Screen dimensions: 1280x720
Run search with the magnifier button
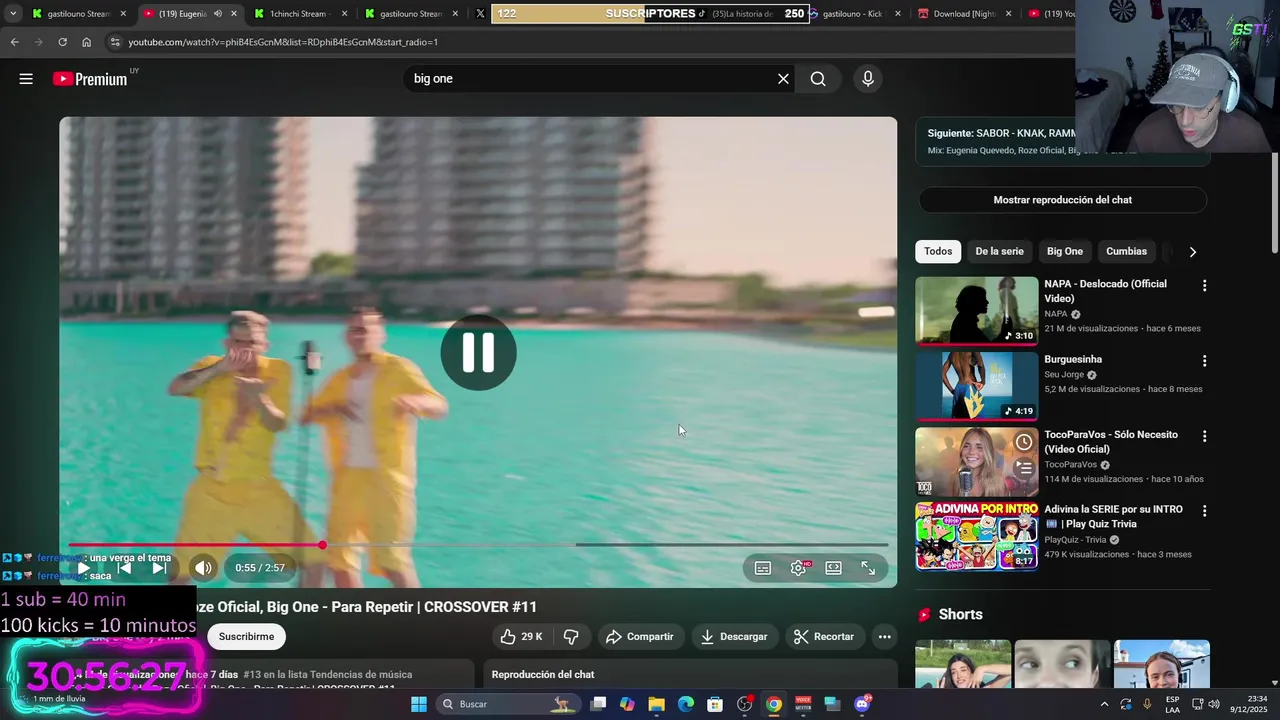coord(818,79)
